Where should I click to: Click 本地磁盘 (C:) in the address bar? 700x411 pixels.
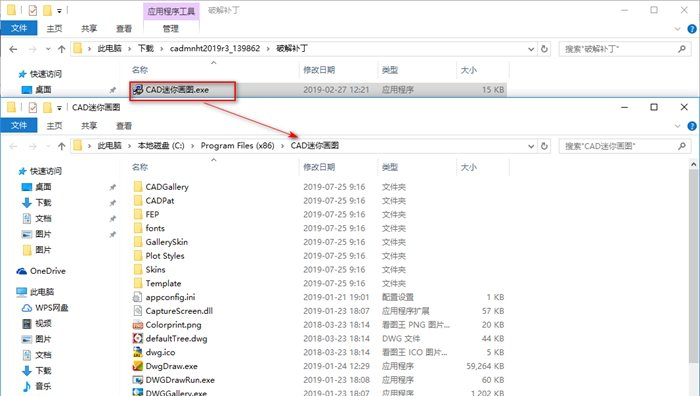point(161,146)
